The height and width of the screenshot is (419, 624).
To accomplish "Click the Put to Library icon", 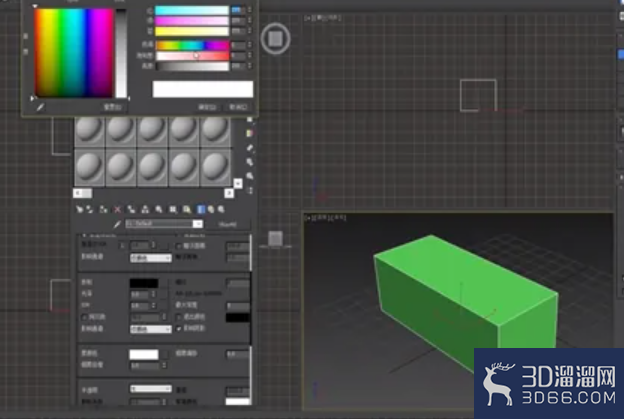I will coord(159,209).
